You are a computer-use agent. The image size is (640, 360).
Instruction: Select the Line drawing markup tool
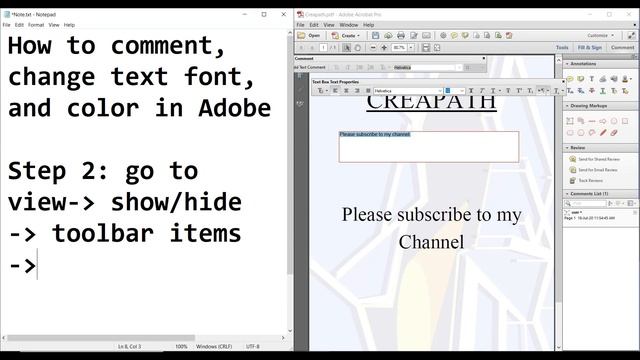(x=592, y=121)
